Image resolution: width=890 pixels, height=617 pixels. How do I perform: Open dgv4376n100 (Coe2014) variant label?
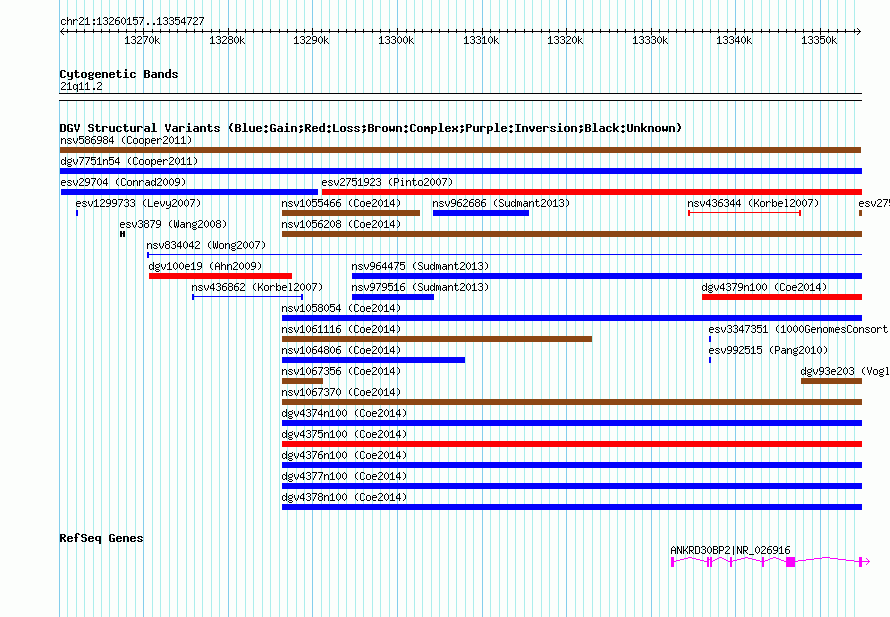(x=344, y=455)
